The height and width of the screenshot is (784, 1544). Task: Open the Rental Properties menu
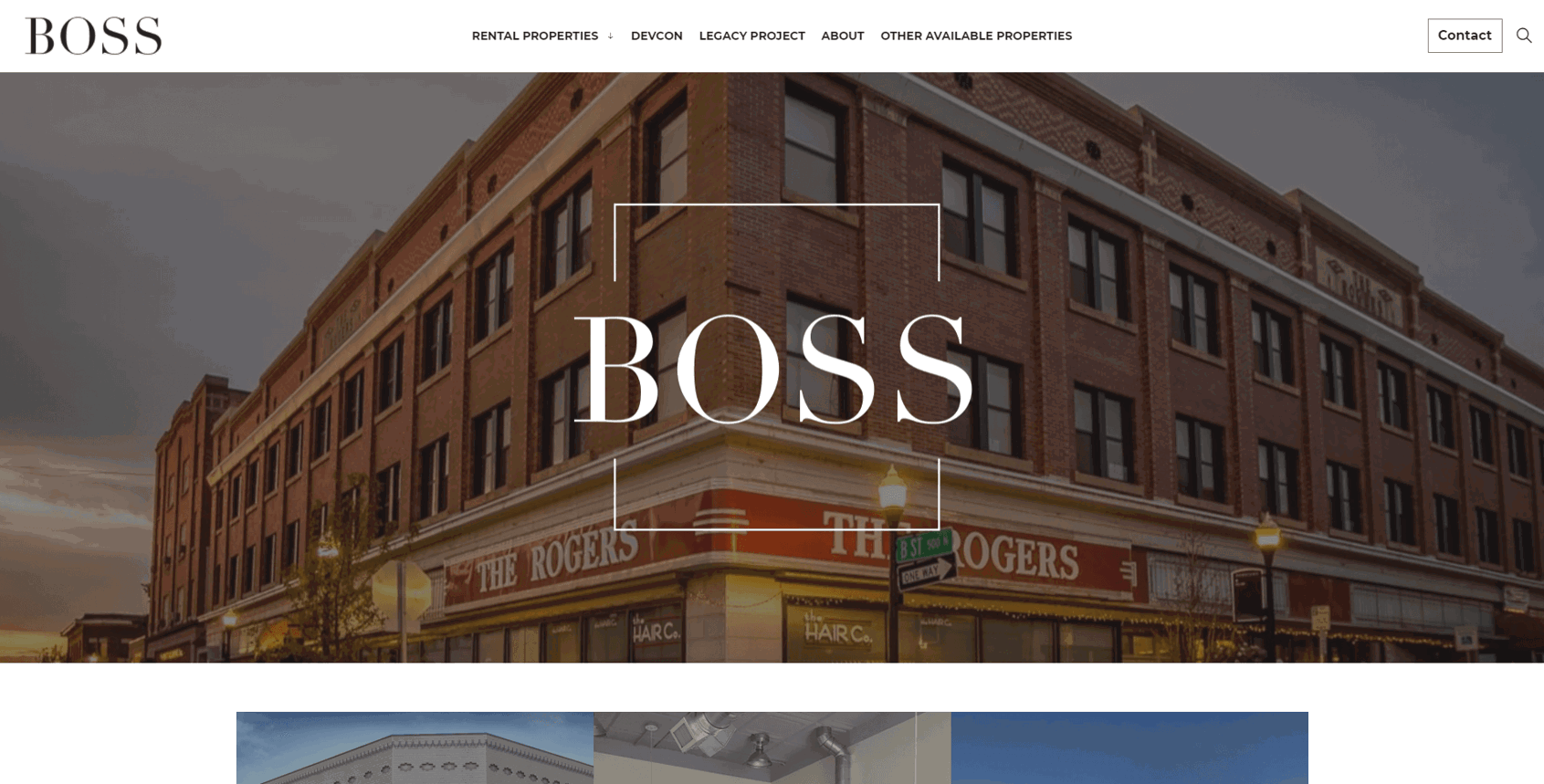pos(535,36)
